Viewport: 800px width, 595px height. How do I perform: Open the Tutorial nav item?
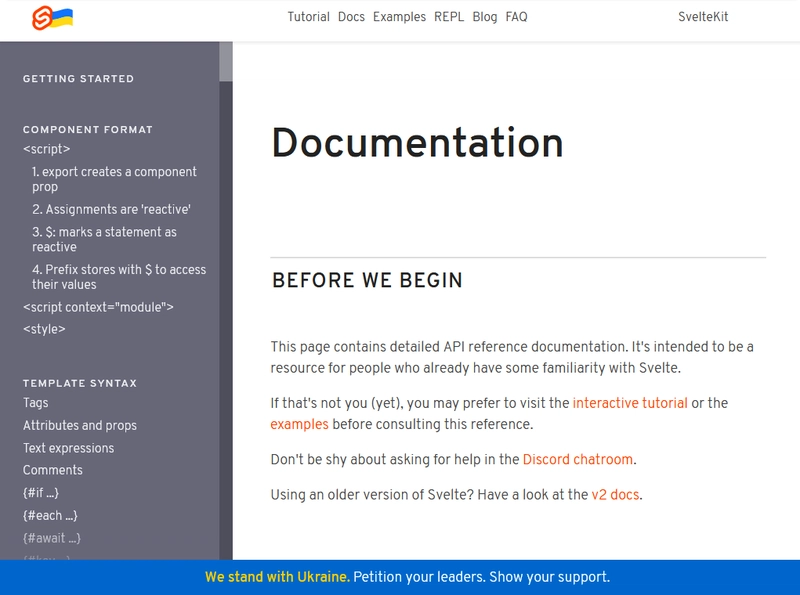pyautogui.click(x=308, y=17)
